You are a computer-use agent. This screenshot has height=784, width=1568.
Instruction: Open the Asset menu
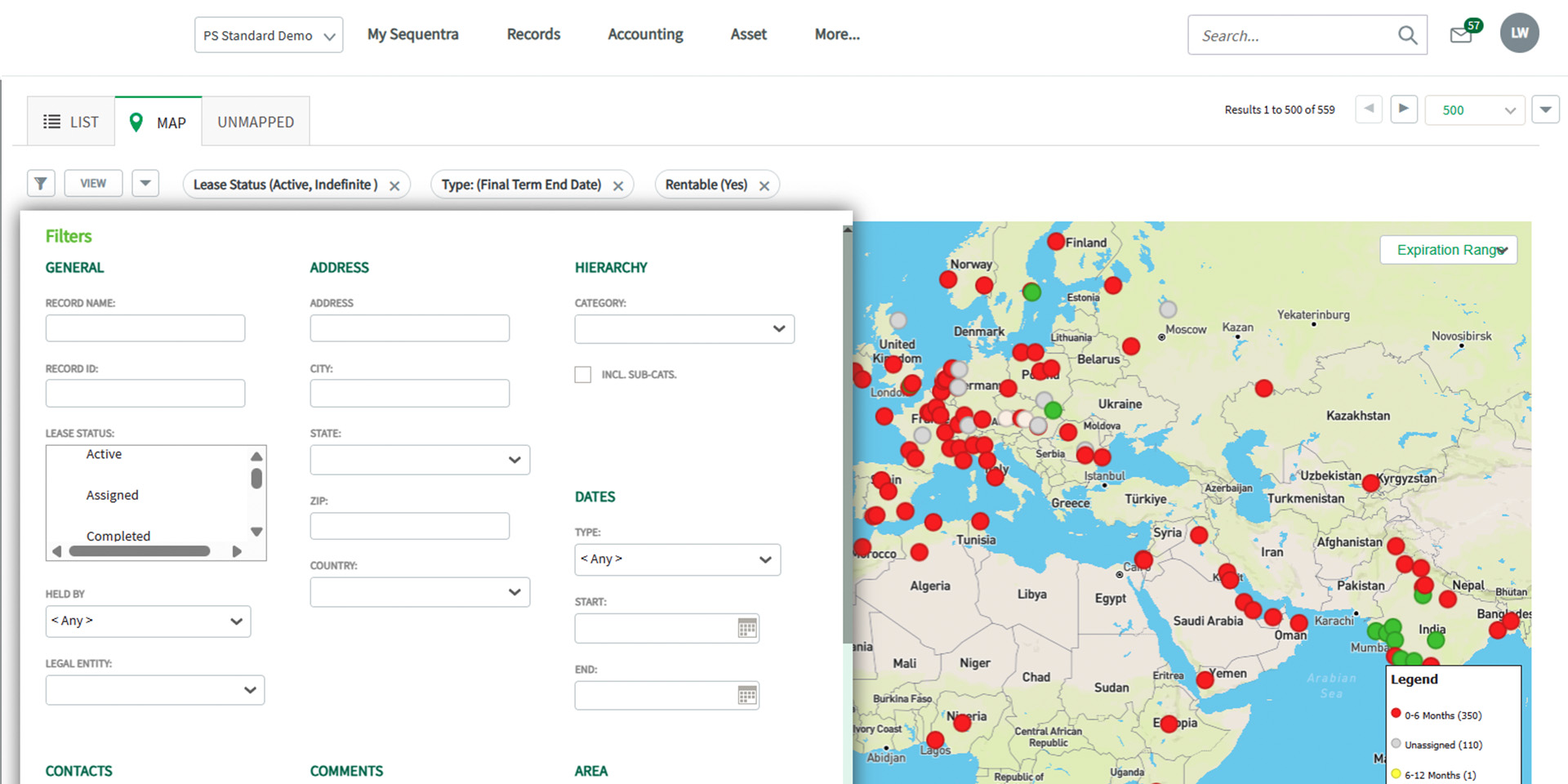(748, 34)
